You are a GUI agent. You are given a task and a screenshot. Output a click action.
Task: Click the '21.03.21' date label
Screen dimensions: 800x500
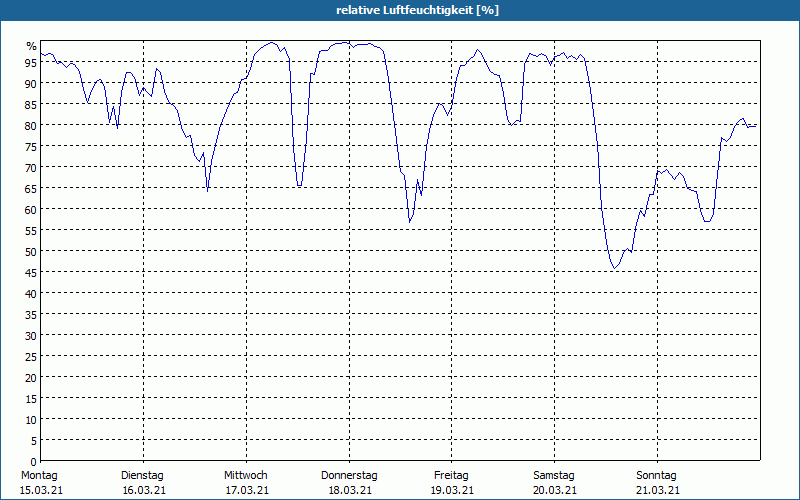(658, 490)
